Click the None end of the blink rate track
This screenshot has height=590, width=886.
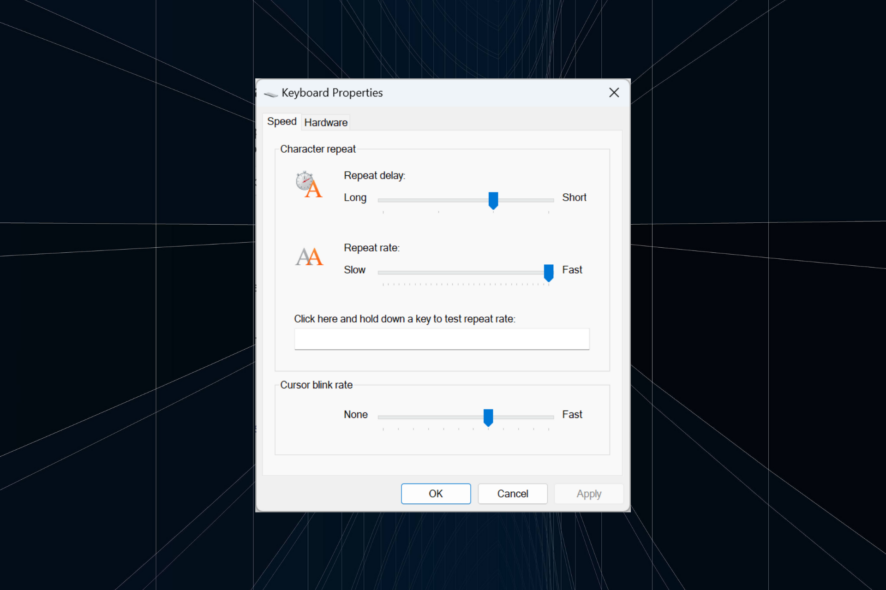[383, 417]
